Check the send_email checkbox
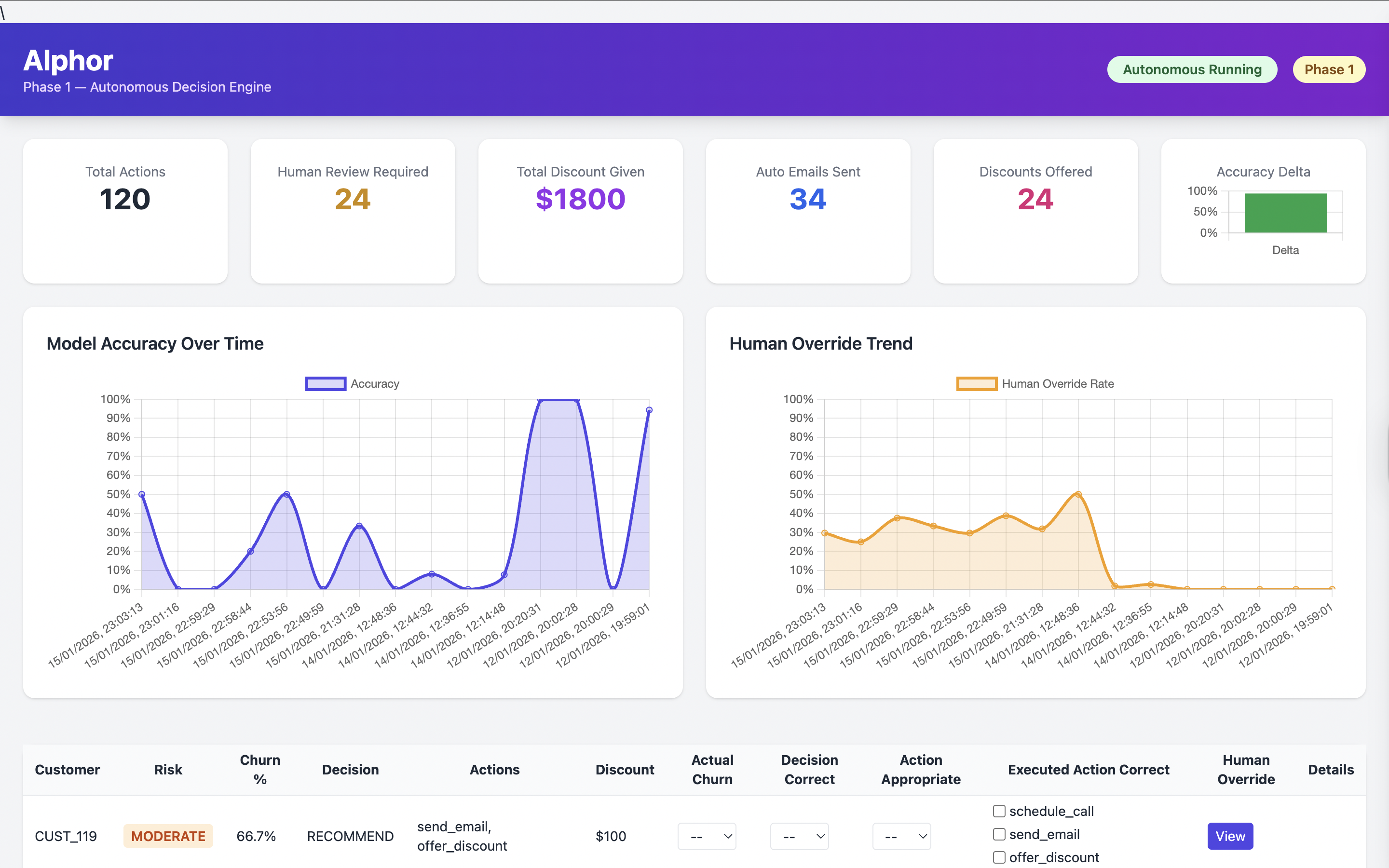Image resolution: width=1389 pixels, height=868 pixels. pos(999,834)
